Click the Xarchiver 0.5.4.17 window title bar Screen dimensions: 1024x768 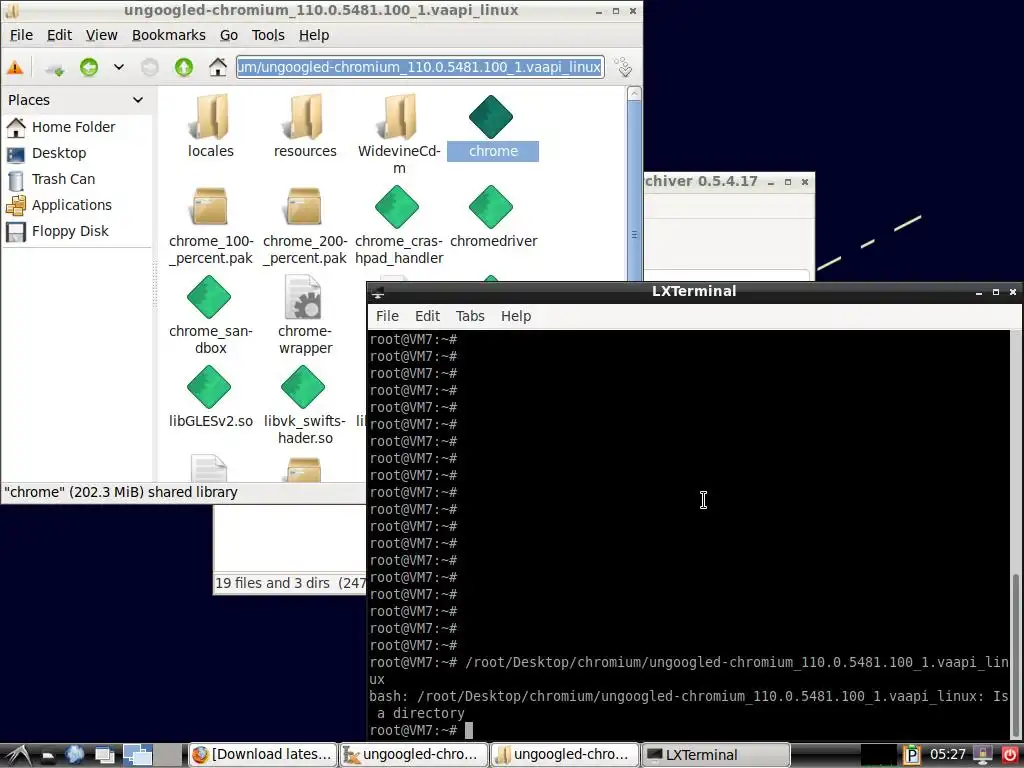728,182
